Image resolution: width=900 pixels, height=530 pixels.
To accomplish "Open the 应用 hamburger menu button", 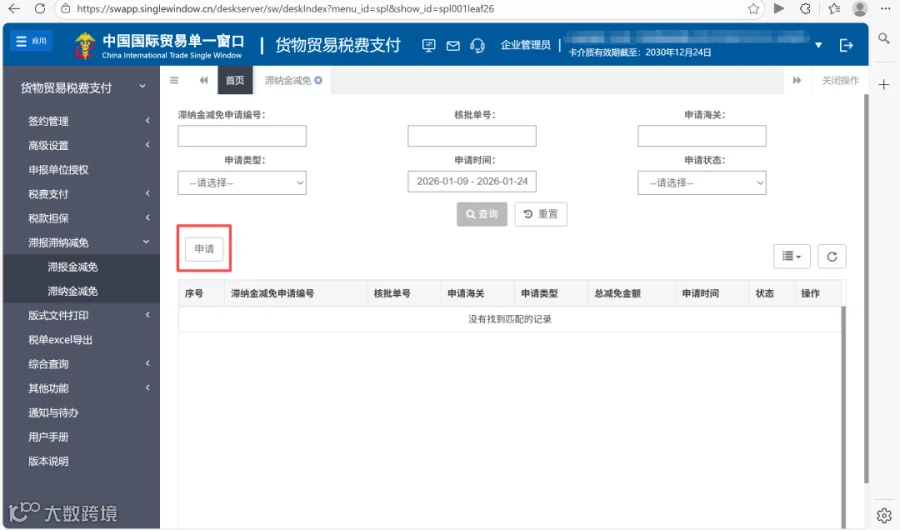I will (x=32, y=41).
